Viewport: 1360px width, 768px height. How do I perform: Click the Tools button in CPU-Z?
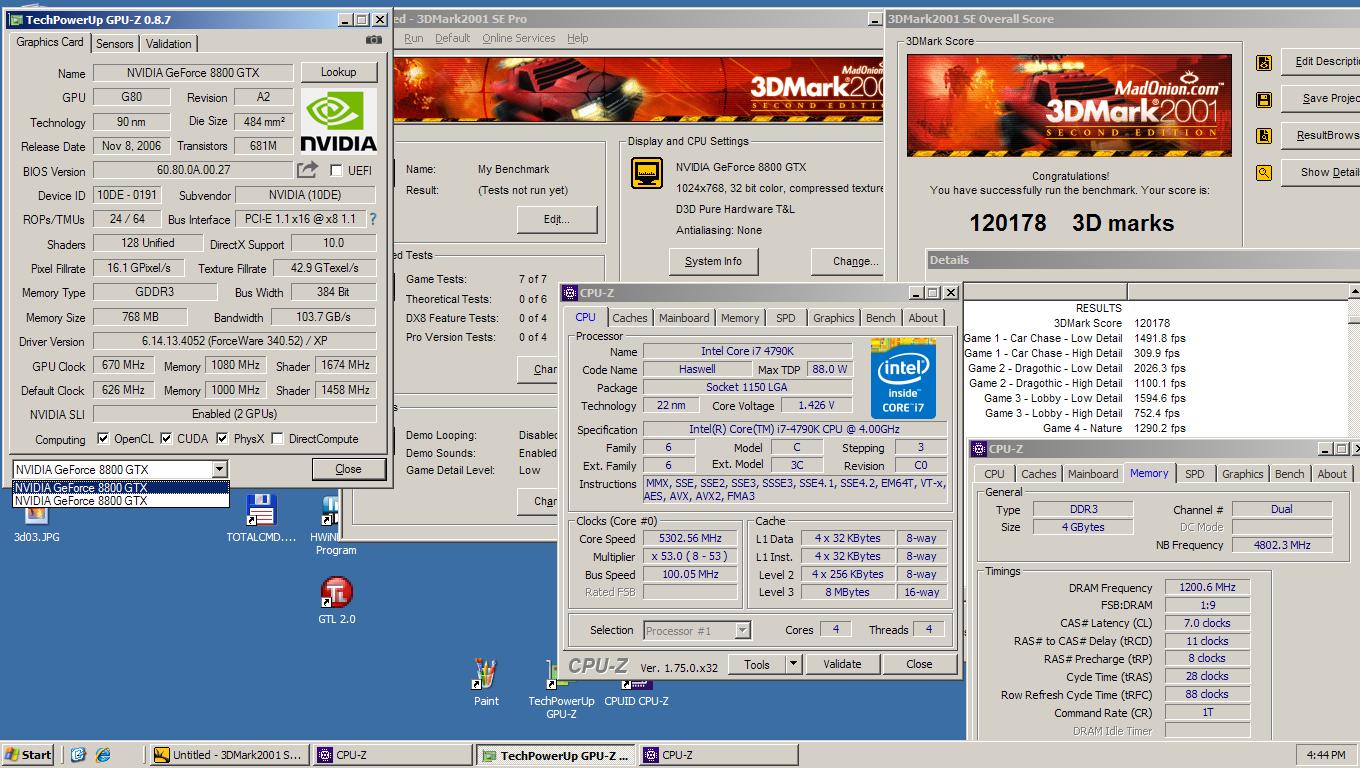coord(757,664)
